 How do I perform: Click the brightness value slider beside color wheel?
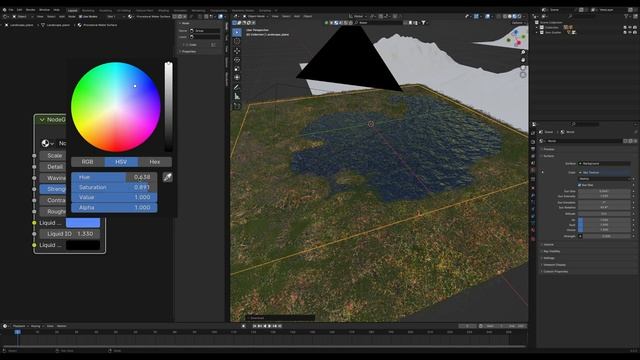168,107
